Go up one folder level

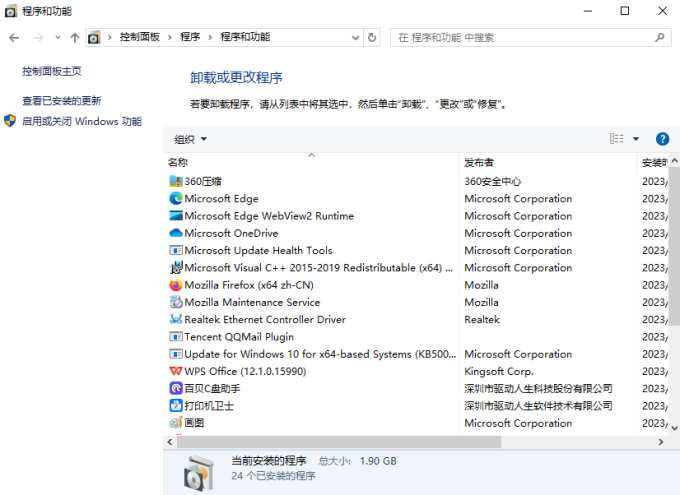point(75,38)
